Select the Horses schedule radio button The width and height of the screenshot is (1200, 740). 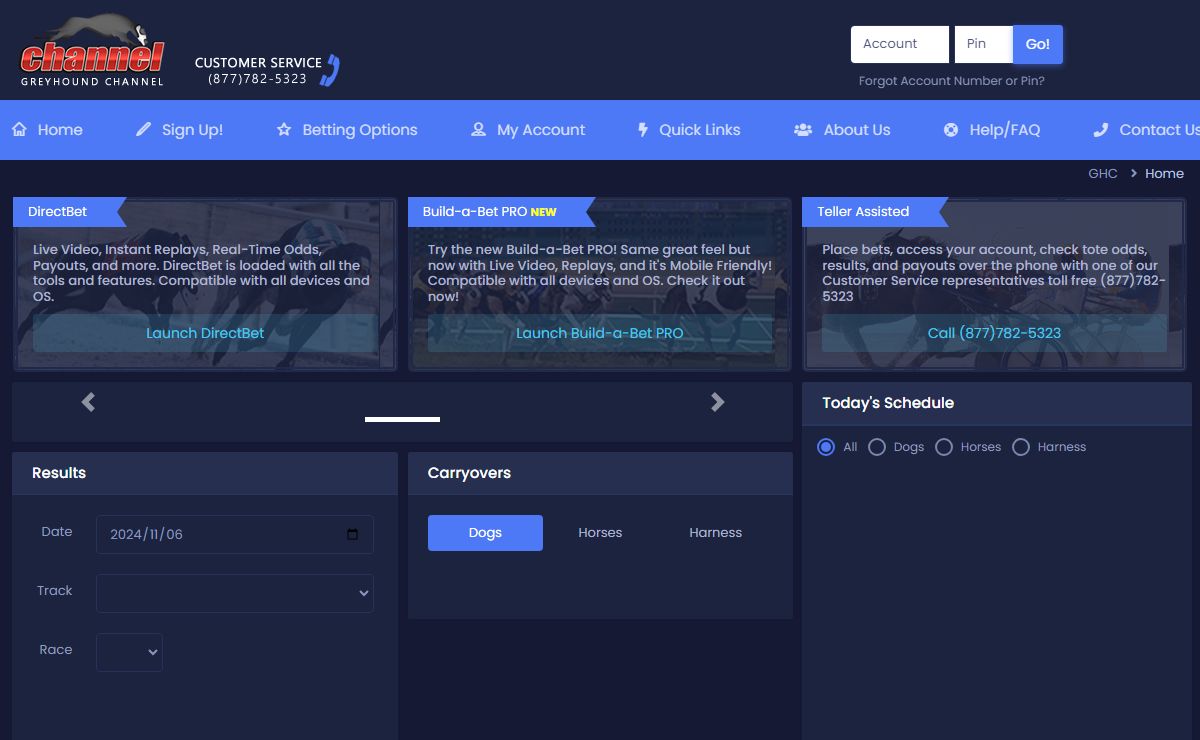point(944,447)
